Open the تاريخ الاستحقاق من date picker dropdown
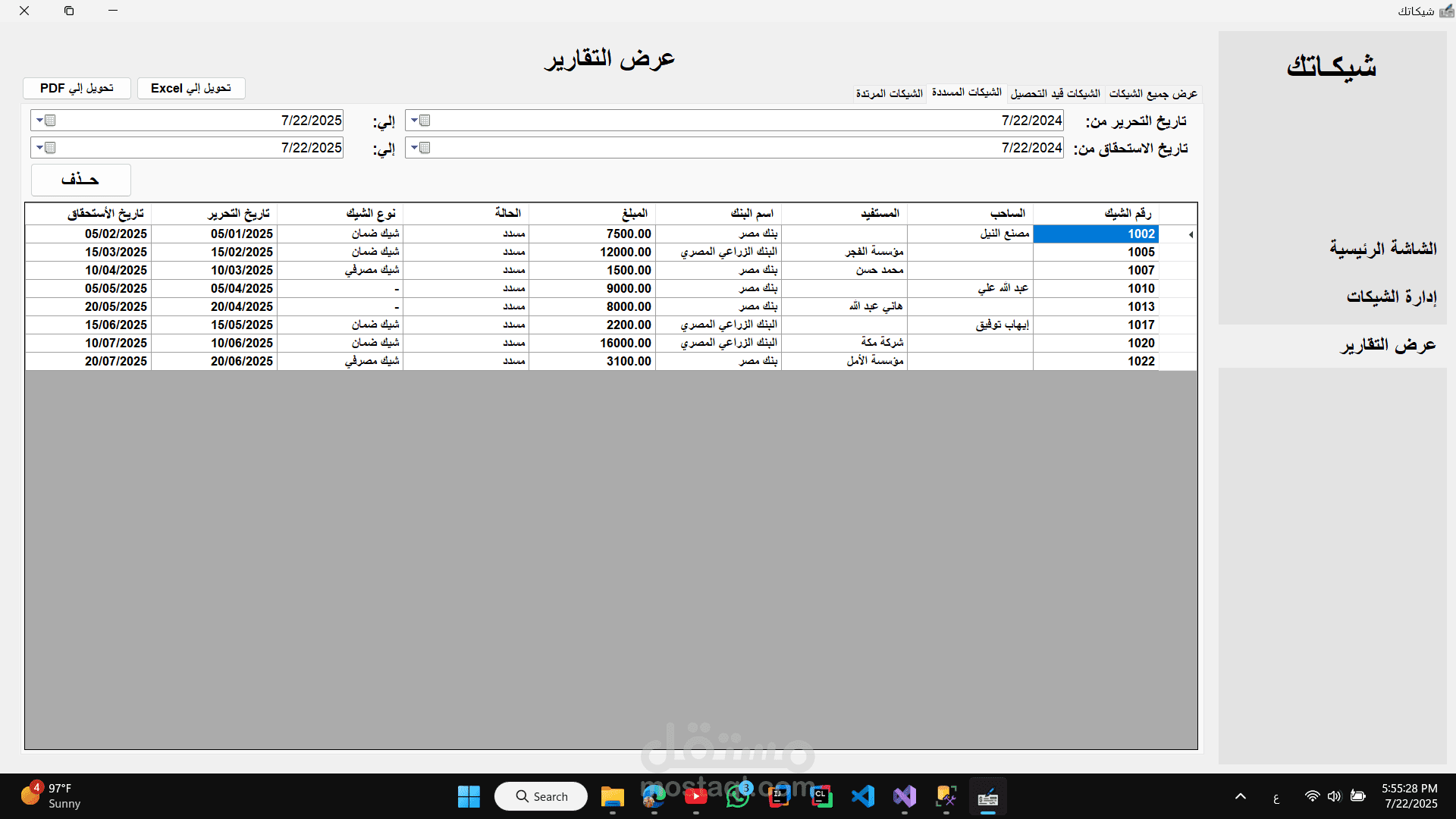The width and height of the screenshot is (1456, 819). pos(415,148)
